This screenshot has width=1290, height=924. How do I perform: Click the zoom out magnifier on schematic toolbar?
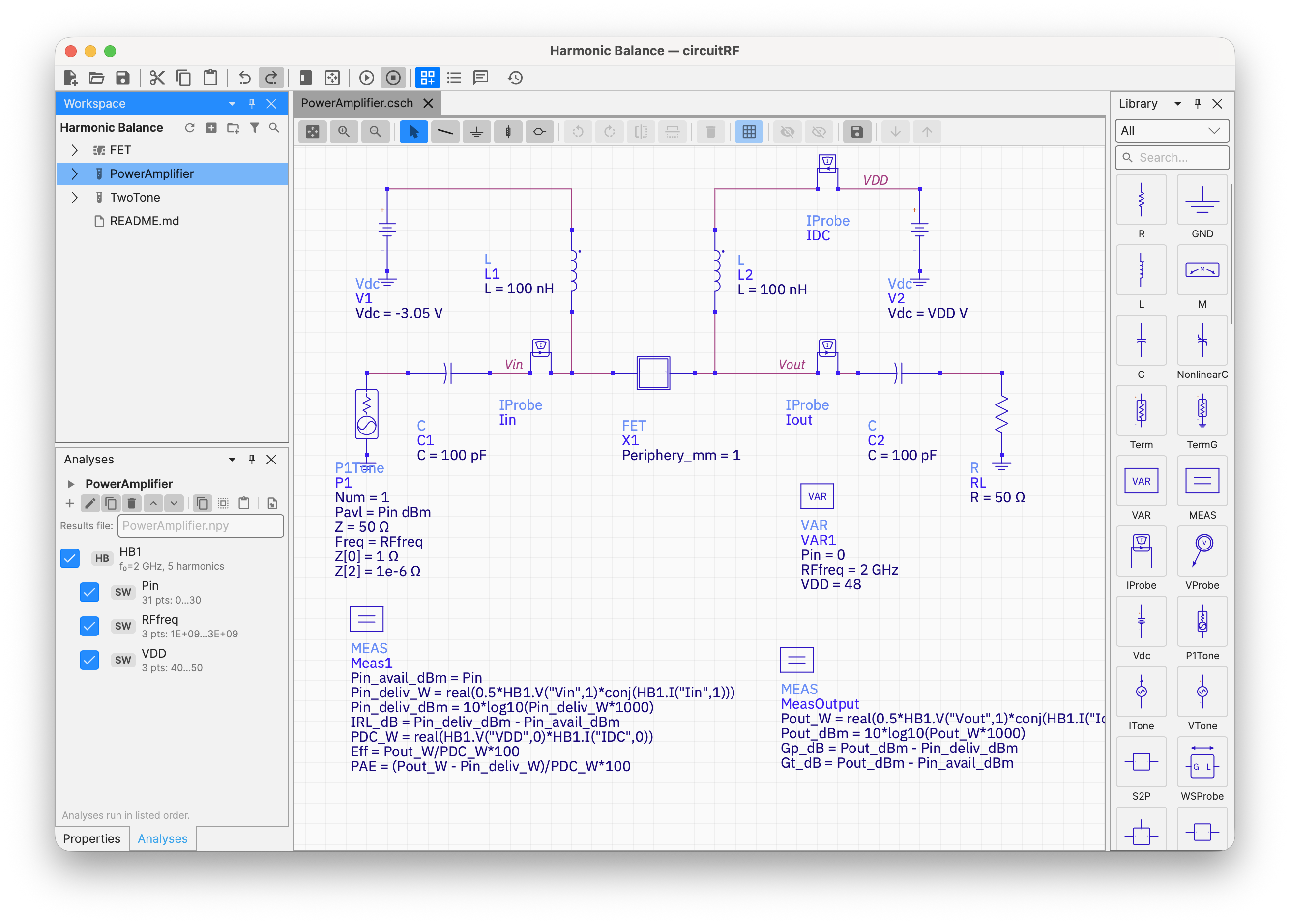click(x=376, y=132)
